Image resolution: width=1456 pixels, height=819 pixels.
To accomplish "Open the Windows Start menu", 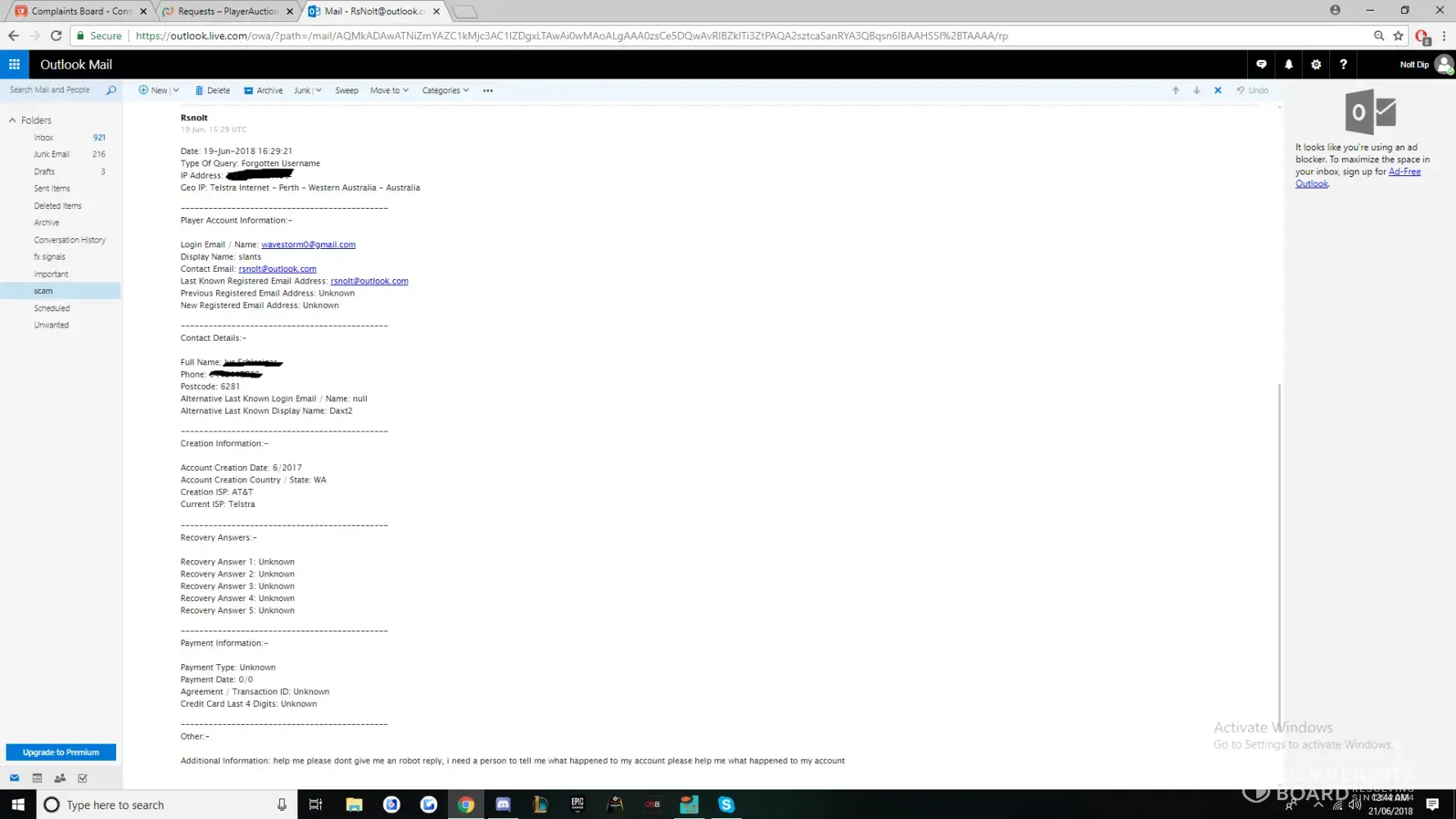I will click(x=18, y=805).
